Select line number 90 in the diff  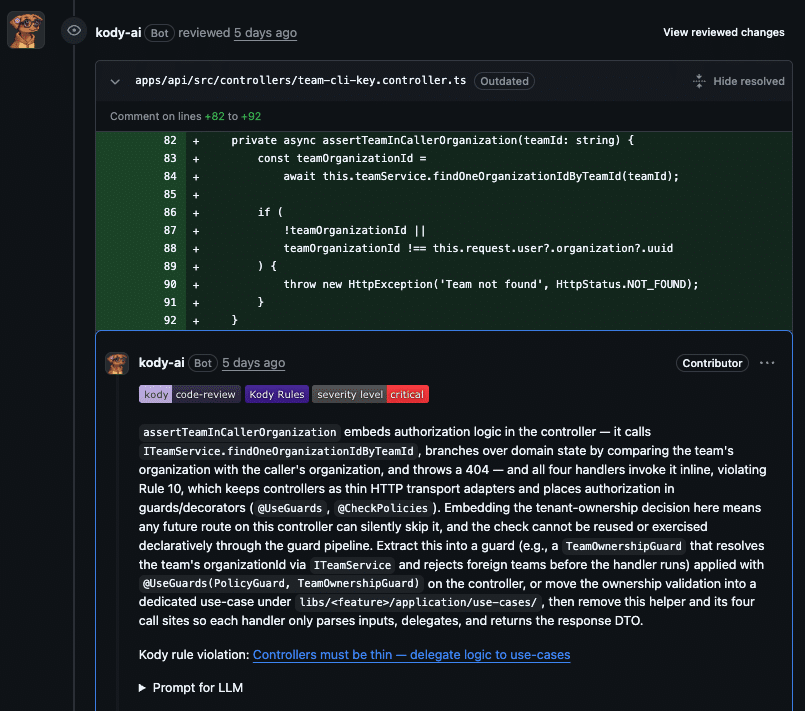coord(170,284)
